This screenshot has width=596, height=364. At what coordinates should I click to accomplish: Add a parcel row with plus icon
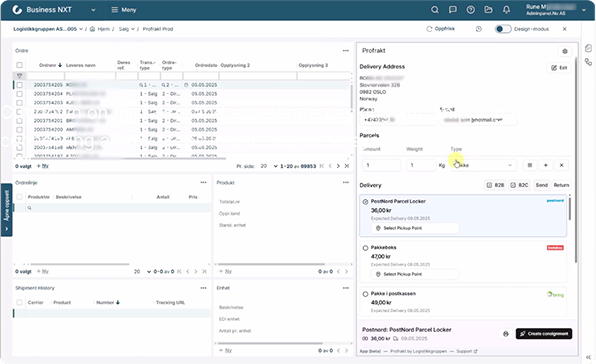pyautogui.click(x=545, y=165)
